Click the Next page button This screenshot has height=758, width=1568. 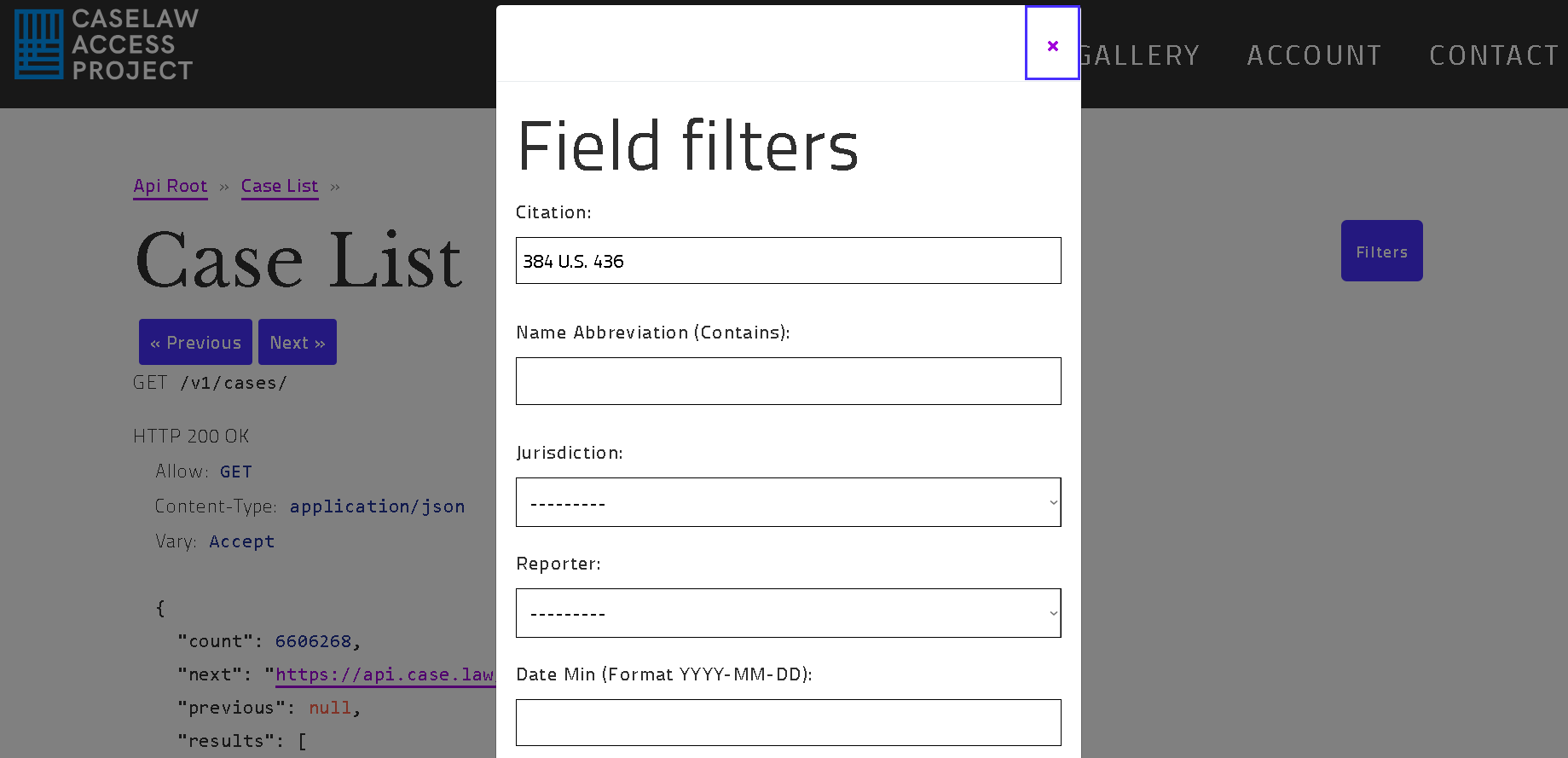pyautogui.click(x=298, y=342)
